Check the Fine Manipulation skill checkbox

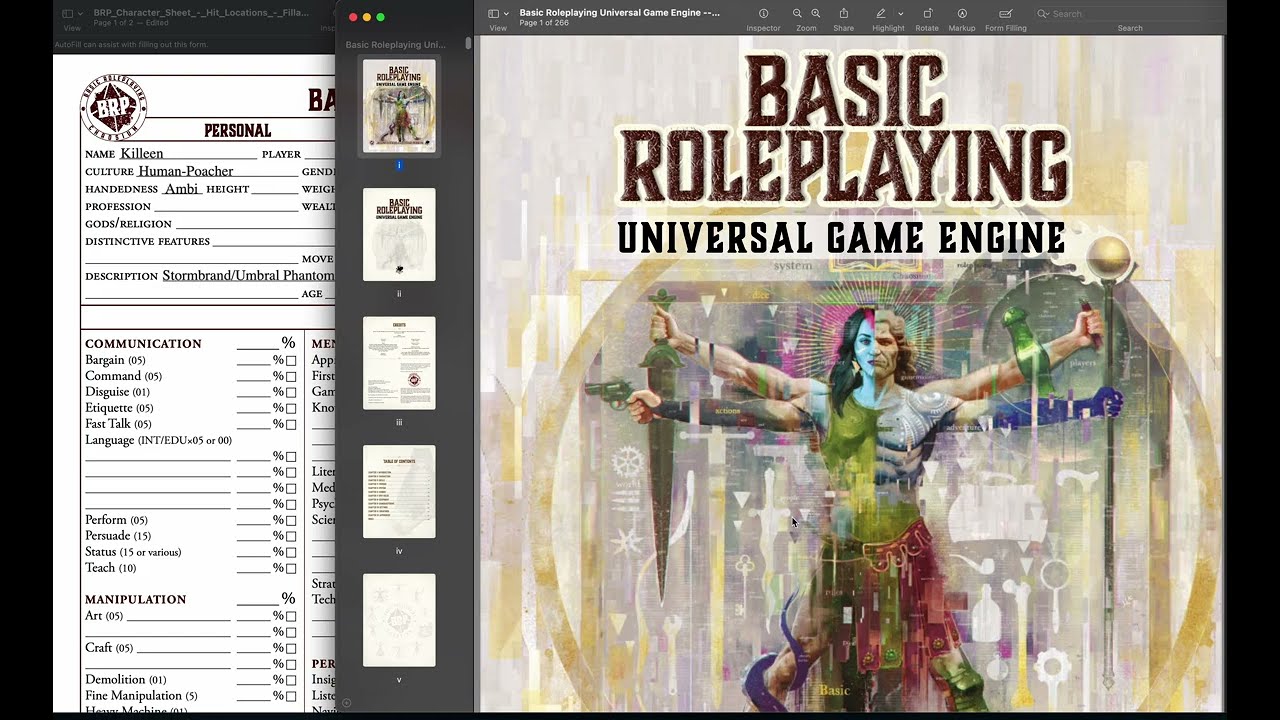291,697
